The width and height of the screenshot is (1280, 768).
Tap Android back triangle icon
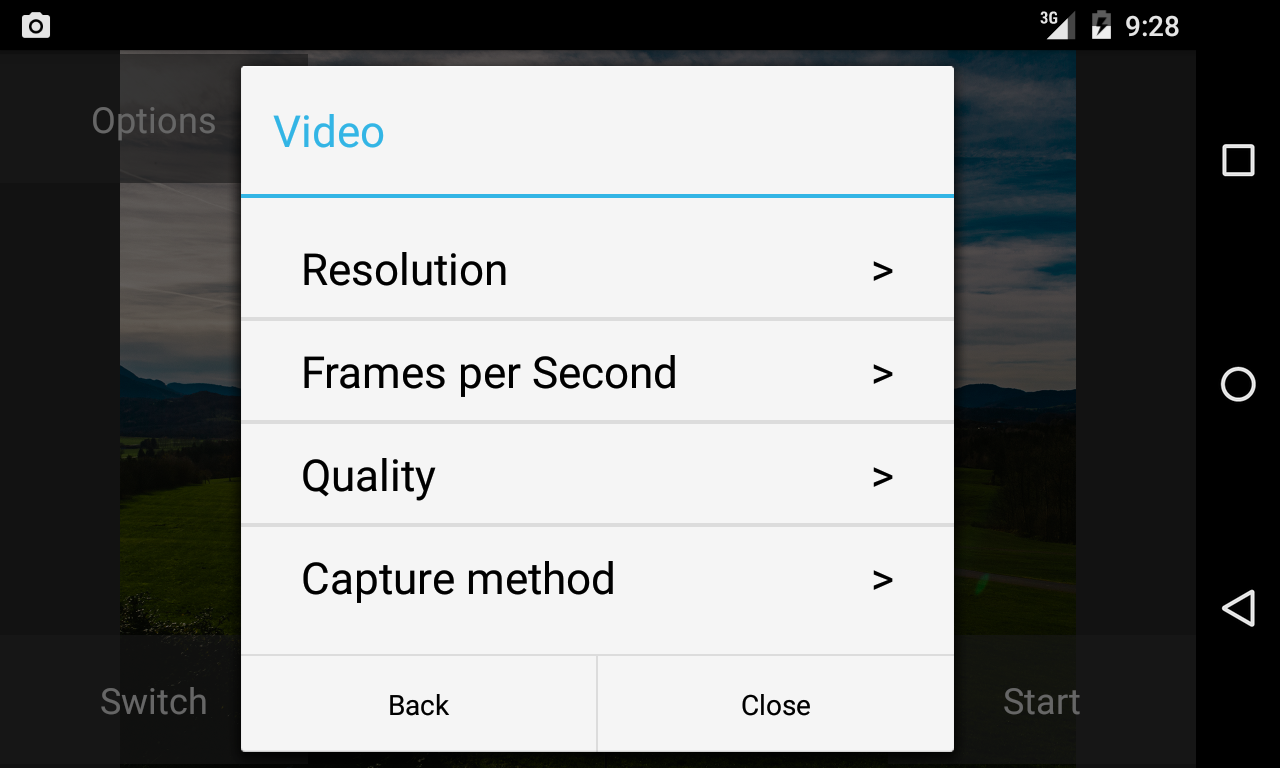pyautogui.click(x=1238, y=608)
